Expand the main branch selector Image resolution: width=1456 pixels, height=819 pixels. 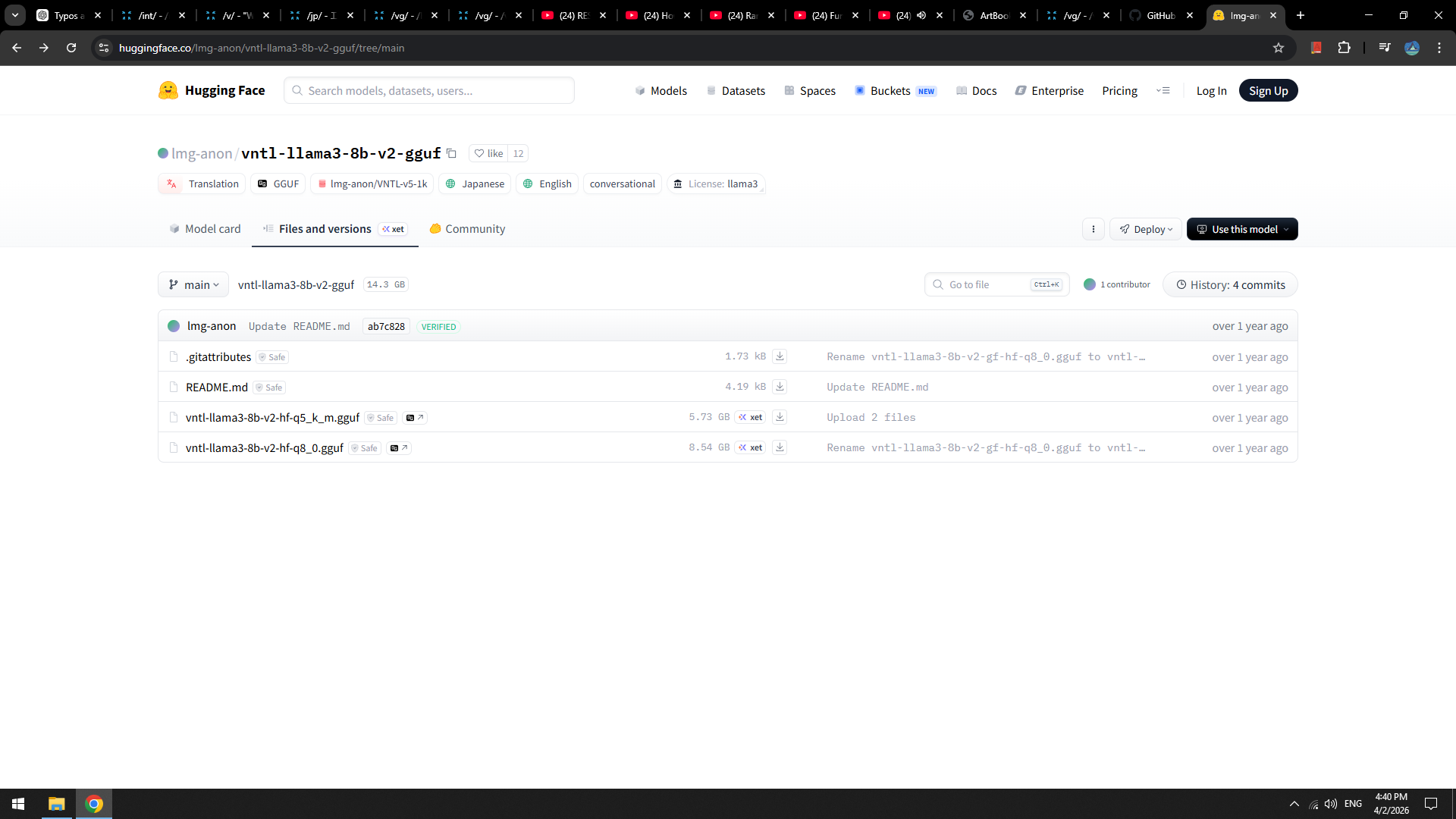tap(193, 284)
